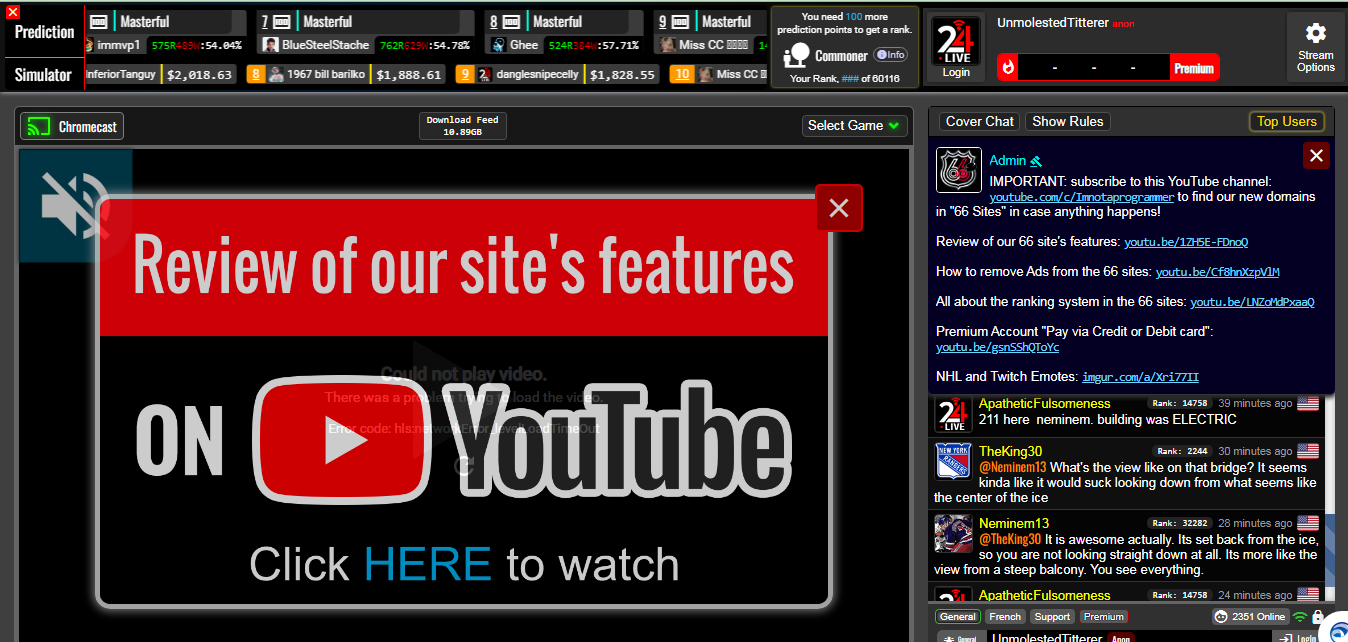Select the General chat channel
The width and height of the screenshot is (1348, 642).
(957, 617)
